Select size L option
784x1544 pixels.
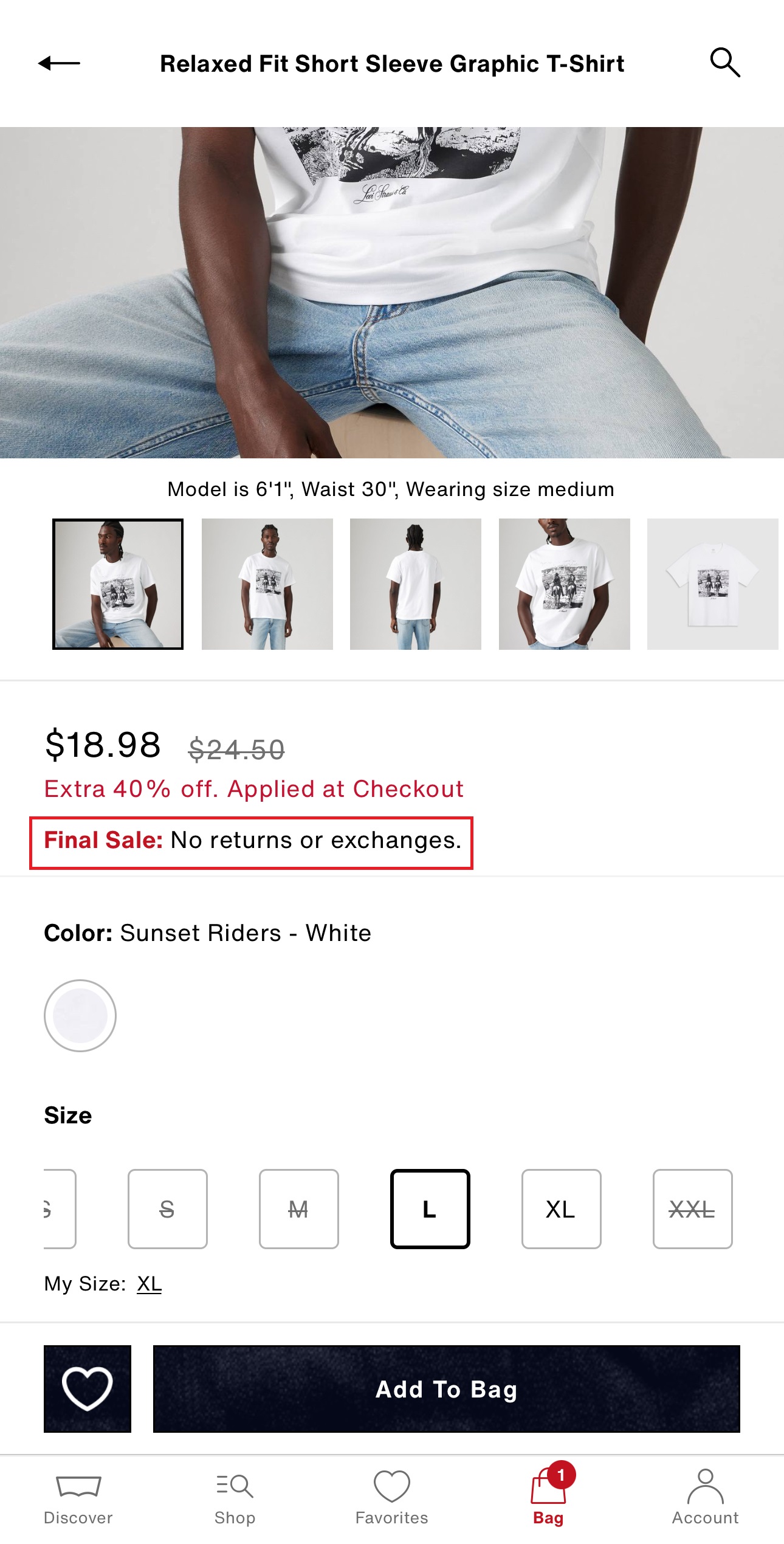(430, 1209)
